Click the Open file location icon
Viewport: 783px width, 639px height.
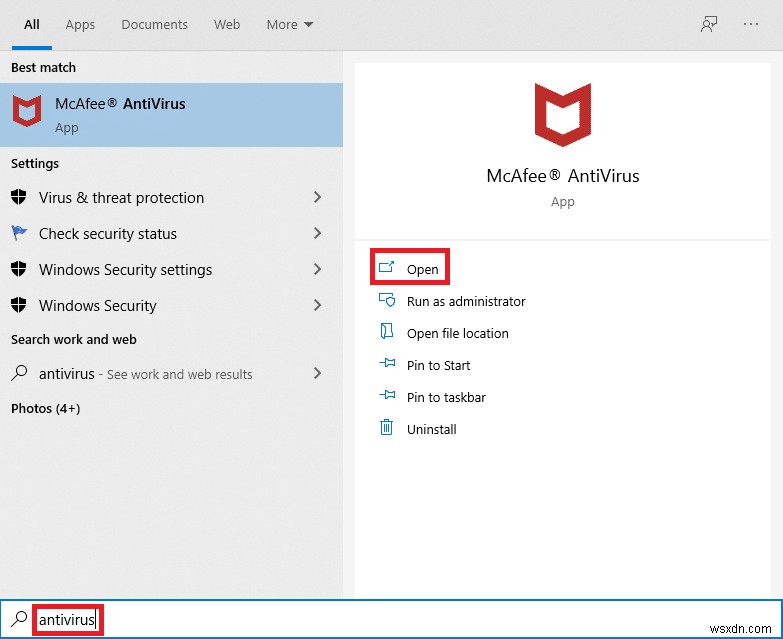[387, 331]
